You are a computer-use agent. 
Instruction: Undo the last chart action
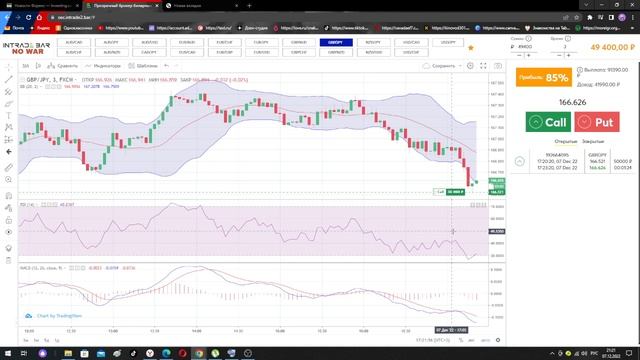click(x=167, y=66)
